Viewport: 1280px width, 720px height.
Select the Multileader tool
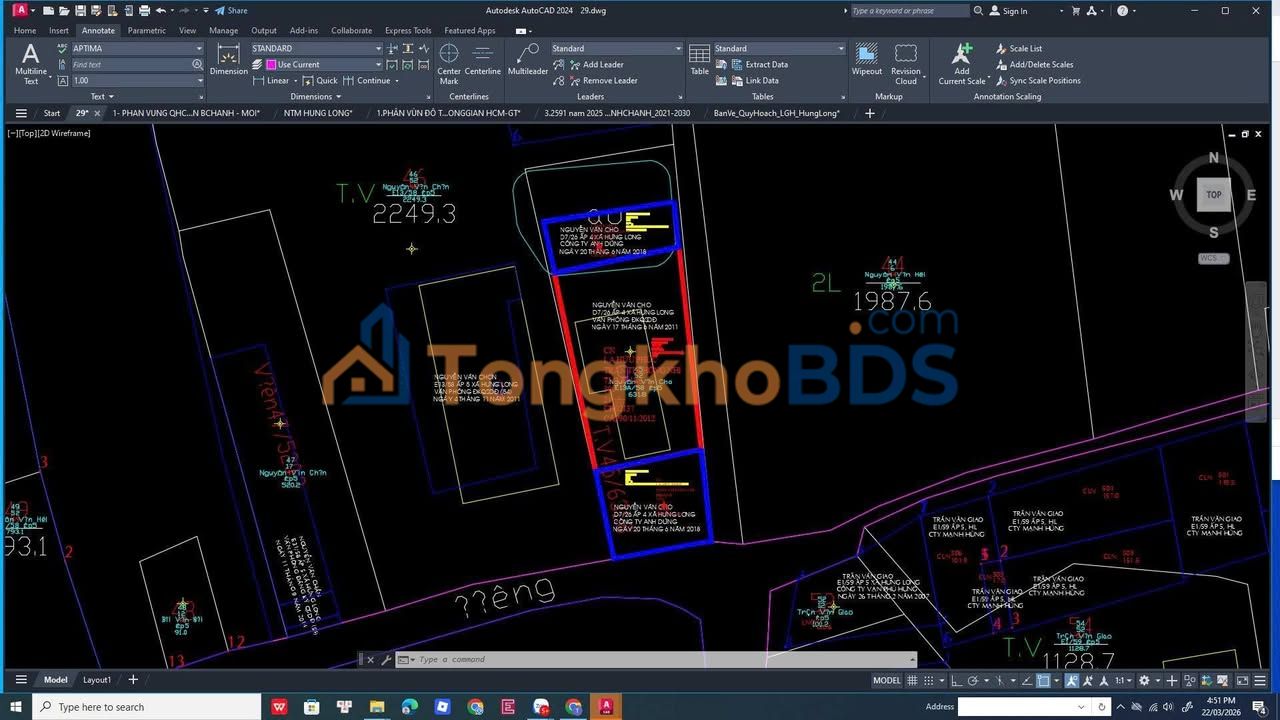point(527,57)
